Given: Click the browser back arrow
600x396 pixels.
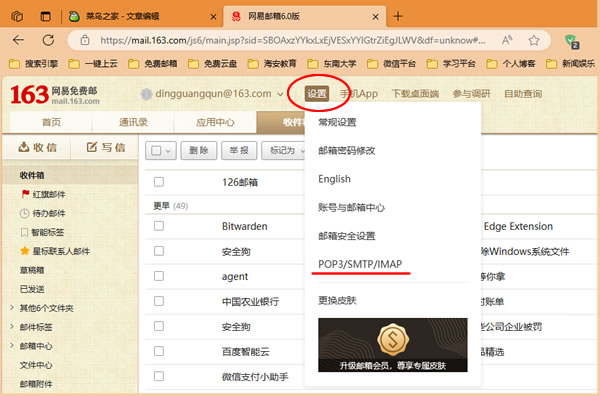Looking at the screenshot, I should coord(18,40).
